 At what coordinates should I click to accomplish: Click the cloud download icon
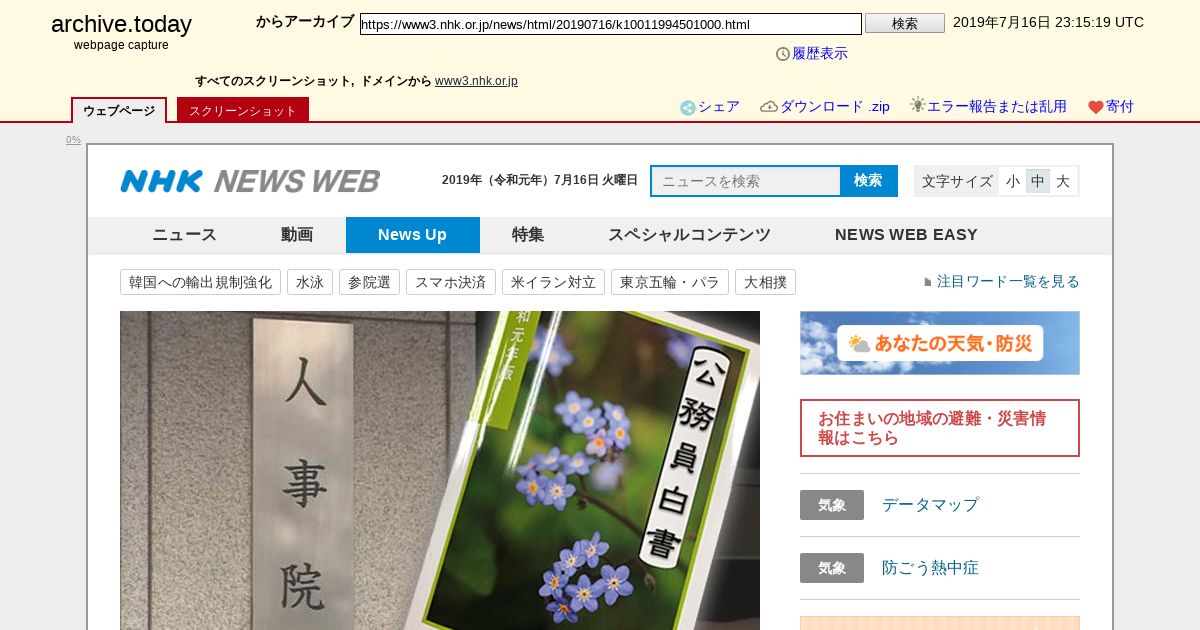pyautogui.click(x=769, y=106)
